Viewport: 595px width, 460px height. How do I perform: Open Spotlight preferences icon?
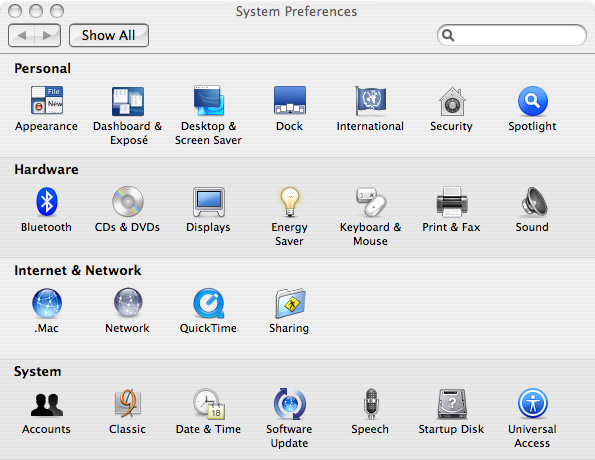pyautogui.click(x=532, y=101)
